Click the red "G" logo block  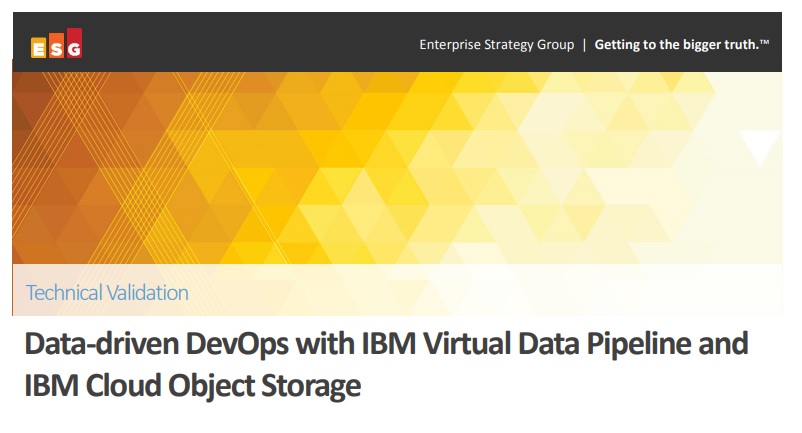[x=73, y=43]
